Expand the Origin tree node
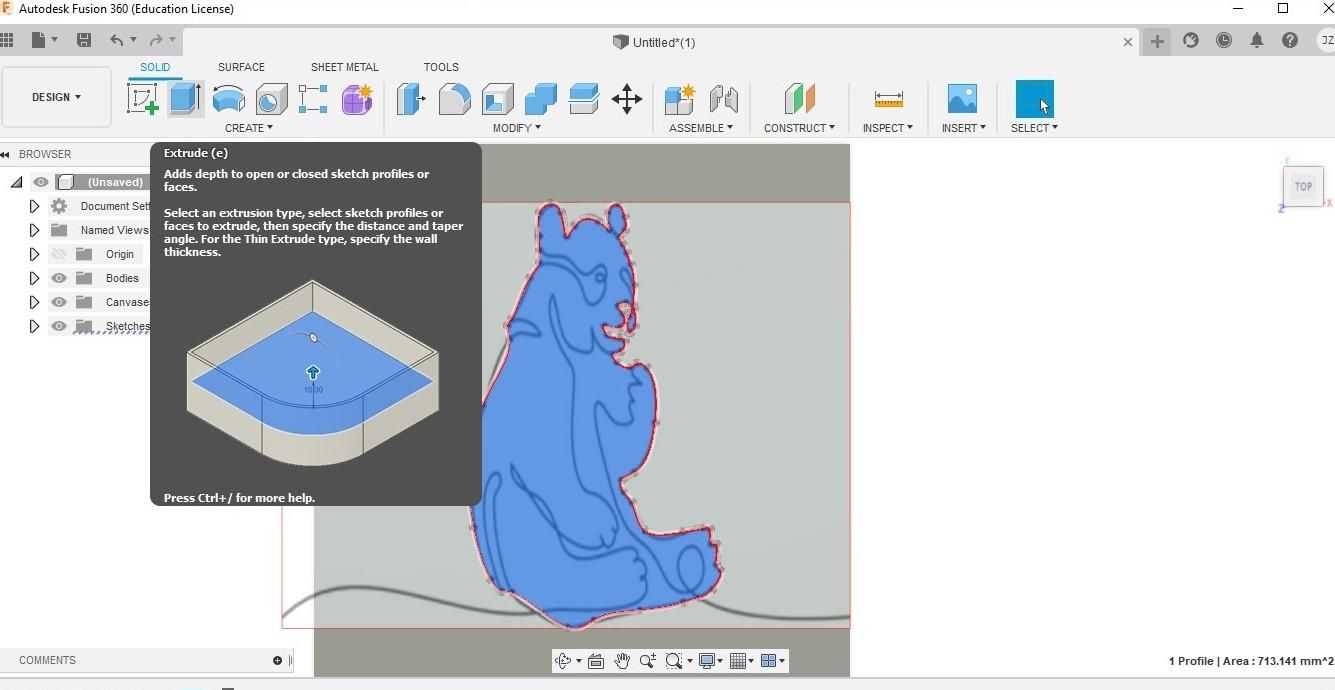Screen dimensions: 1335x690 tap(34, 254)
